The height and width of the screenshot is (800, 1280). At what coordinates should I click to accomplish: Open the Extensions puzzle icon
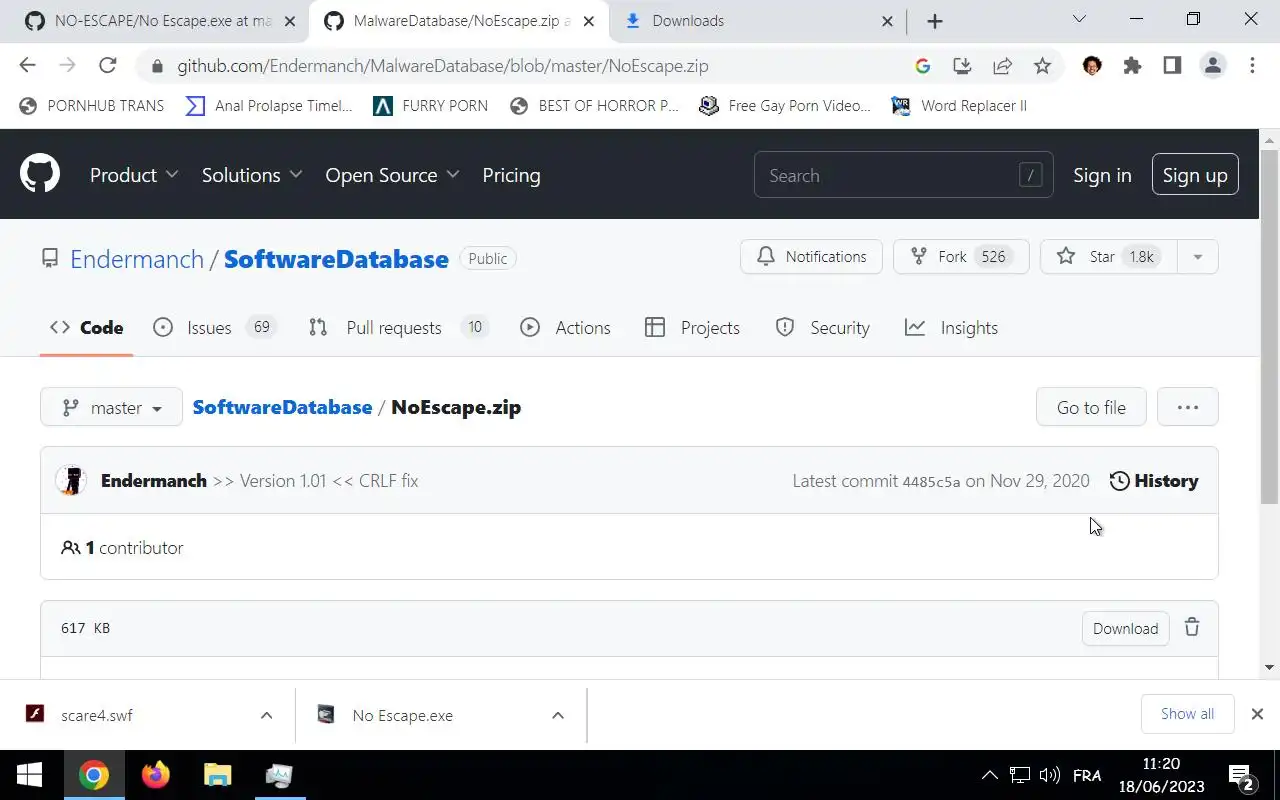(x=1132, y=65)
